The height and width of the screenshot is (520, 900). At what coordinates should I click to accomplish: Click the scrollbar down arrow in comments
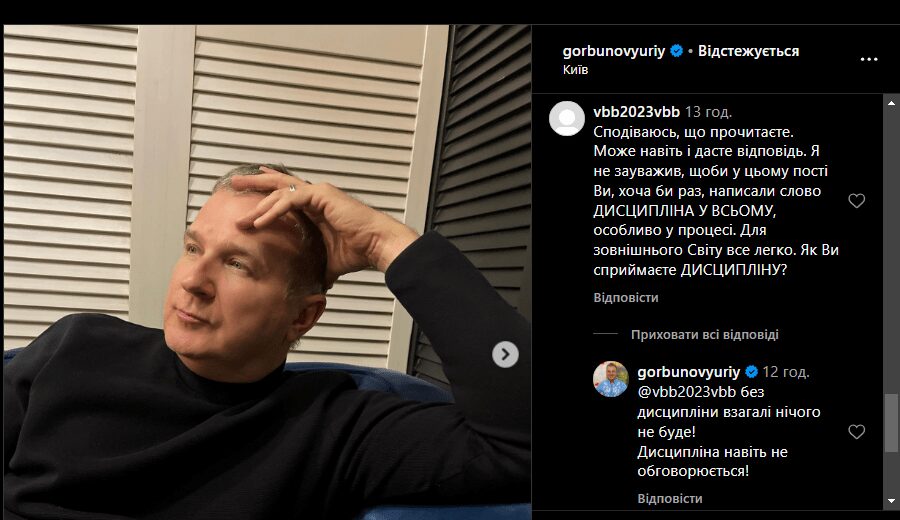[891, 501]
